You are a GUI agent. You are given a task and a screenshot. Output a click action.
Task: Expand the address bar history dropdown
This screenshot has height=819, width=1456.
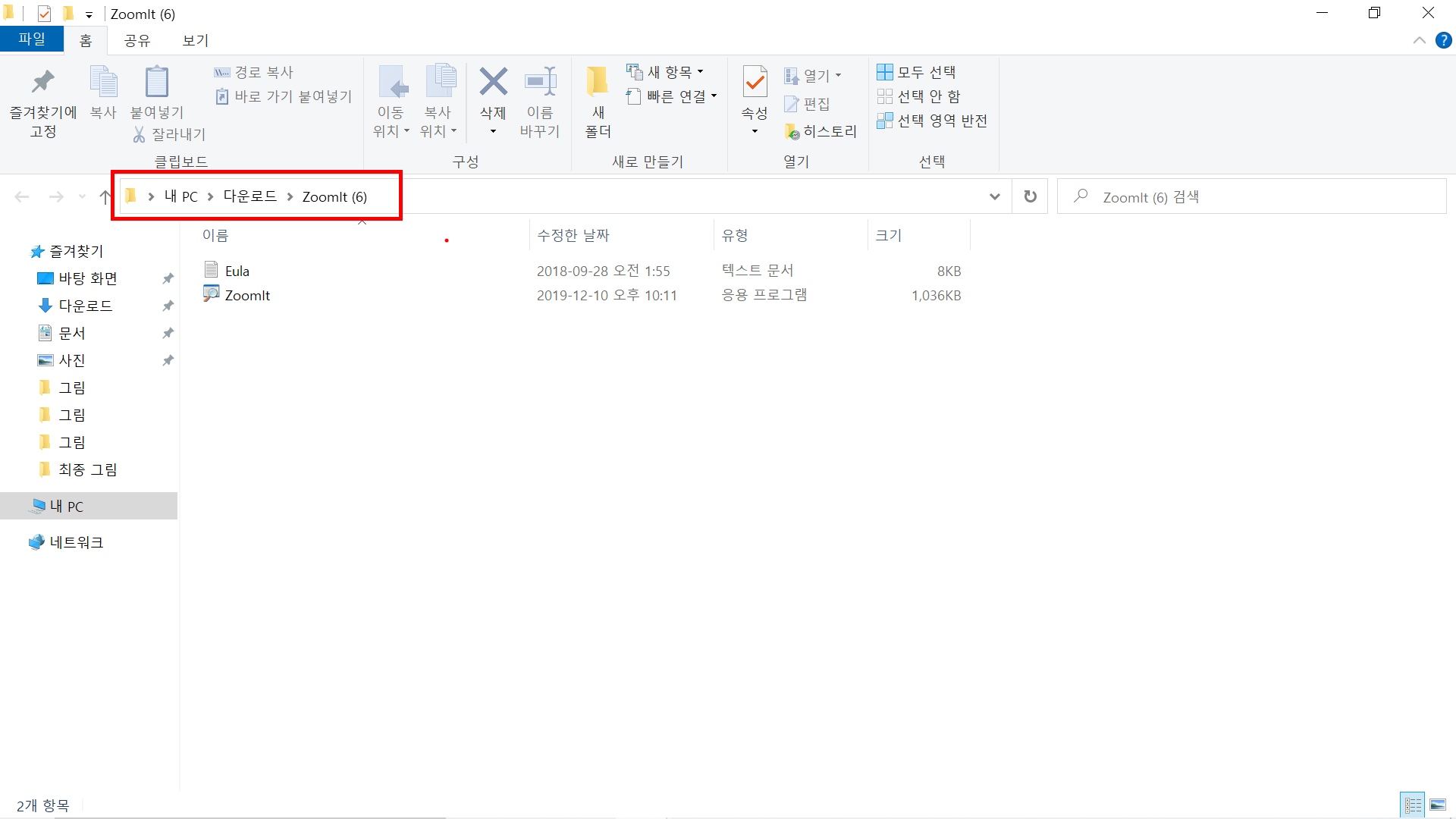(x=995, y=197)
